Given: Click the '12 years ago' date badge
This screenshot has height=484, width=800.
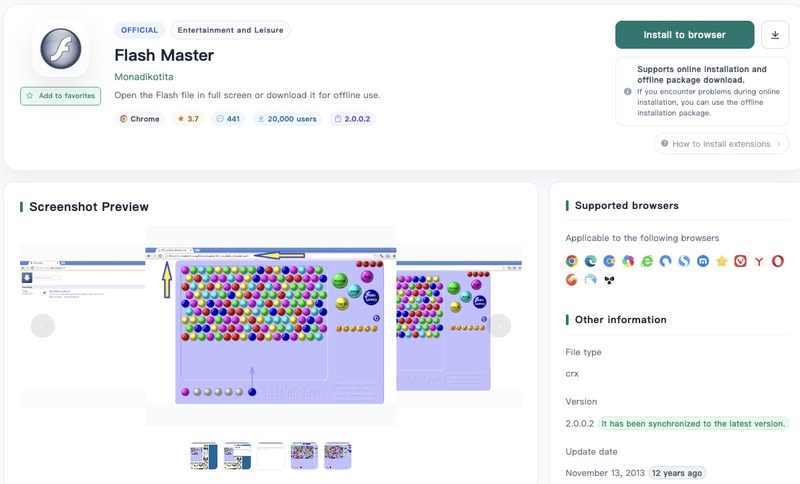Looking at the screenshot, I should click(x=677, y=473).
